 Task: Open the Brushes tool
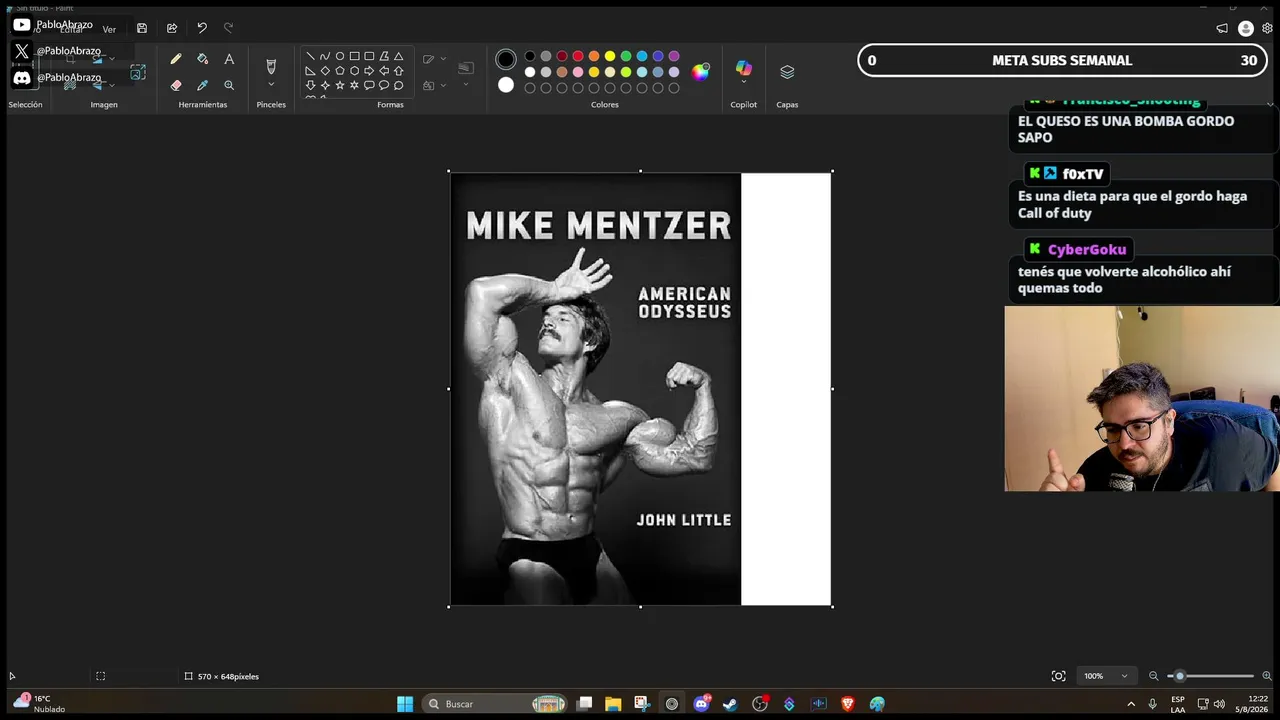click(270, 66)
